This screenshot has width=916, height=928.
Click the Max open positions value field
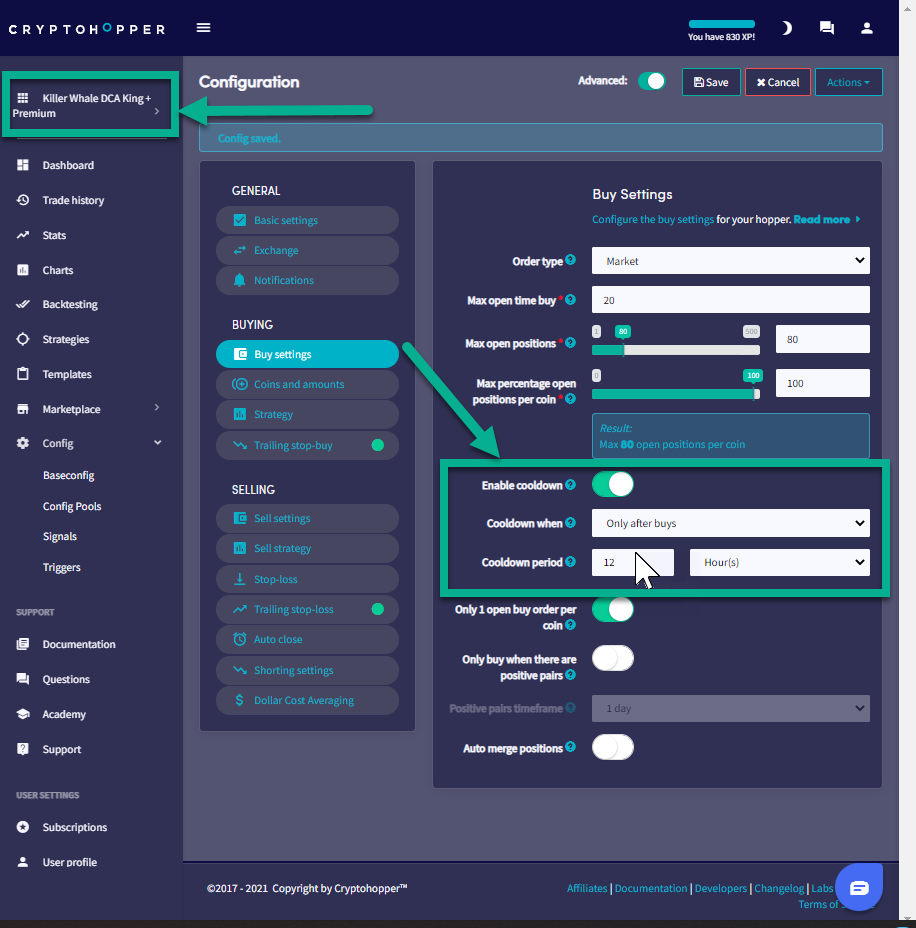pos(823,339)
